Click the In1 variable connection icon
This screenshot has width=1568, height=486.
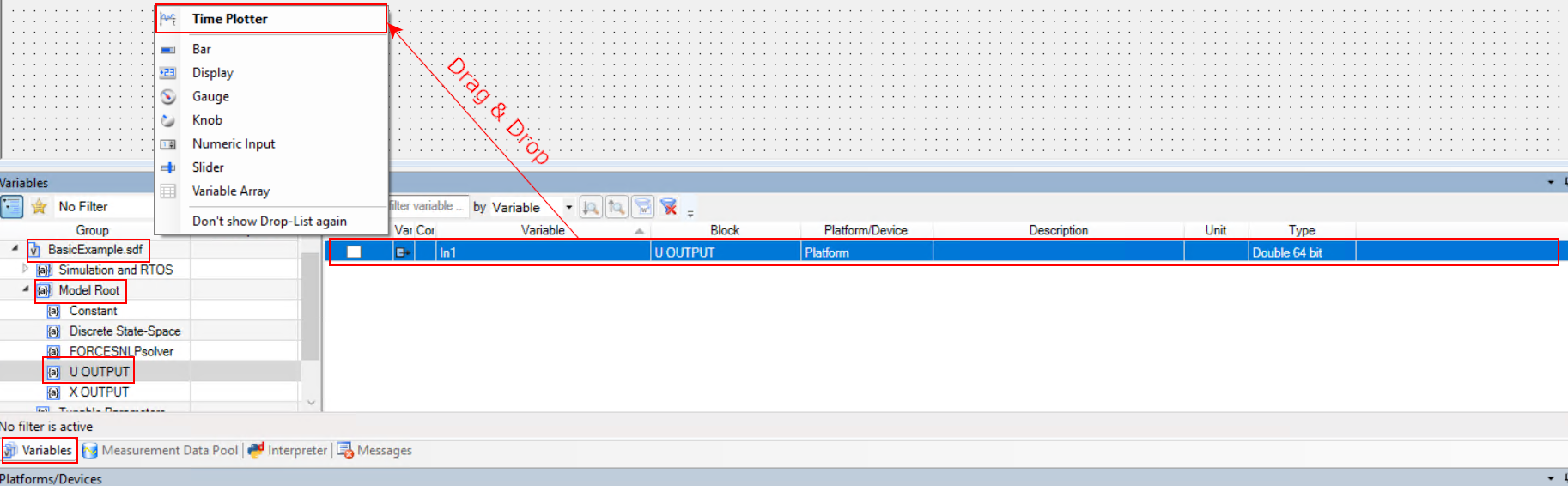pos(403,252)
